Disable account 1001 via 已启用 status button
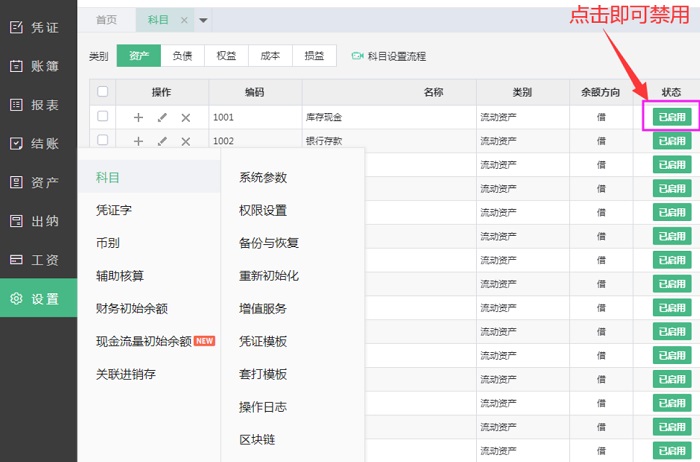700x462 pixels. [x=671, y=117]
